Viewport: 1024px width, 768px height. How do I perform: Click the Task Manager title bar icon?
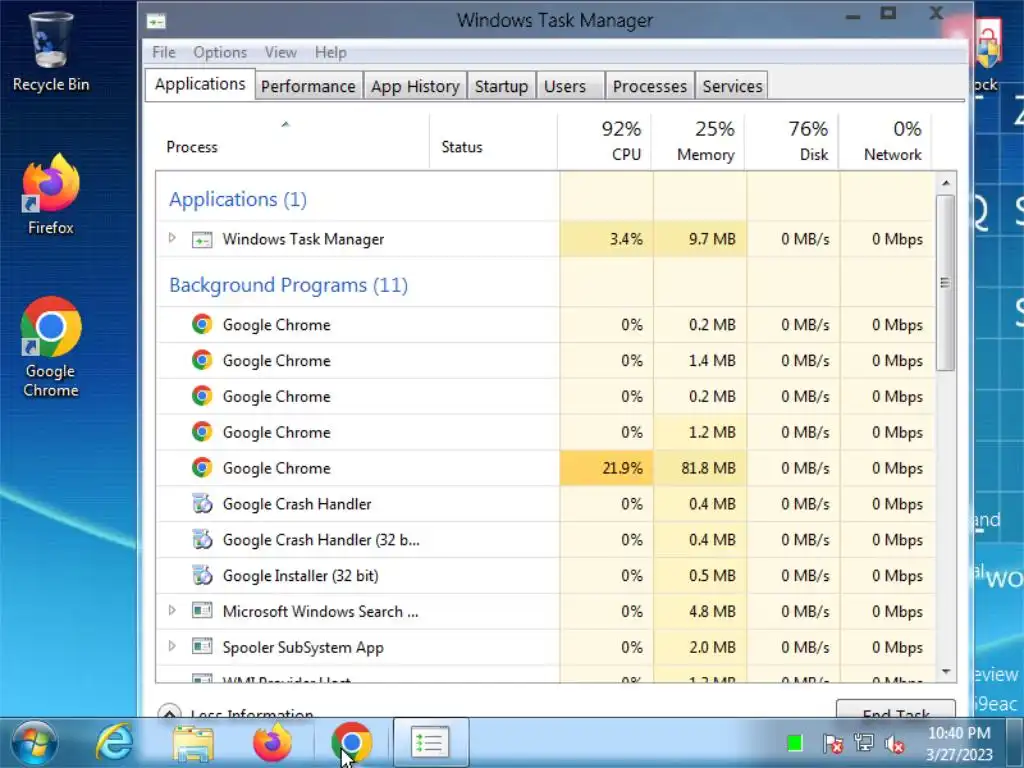tap(156, 22)
